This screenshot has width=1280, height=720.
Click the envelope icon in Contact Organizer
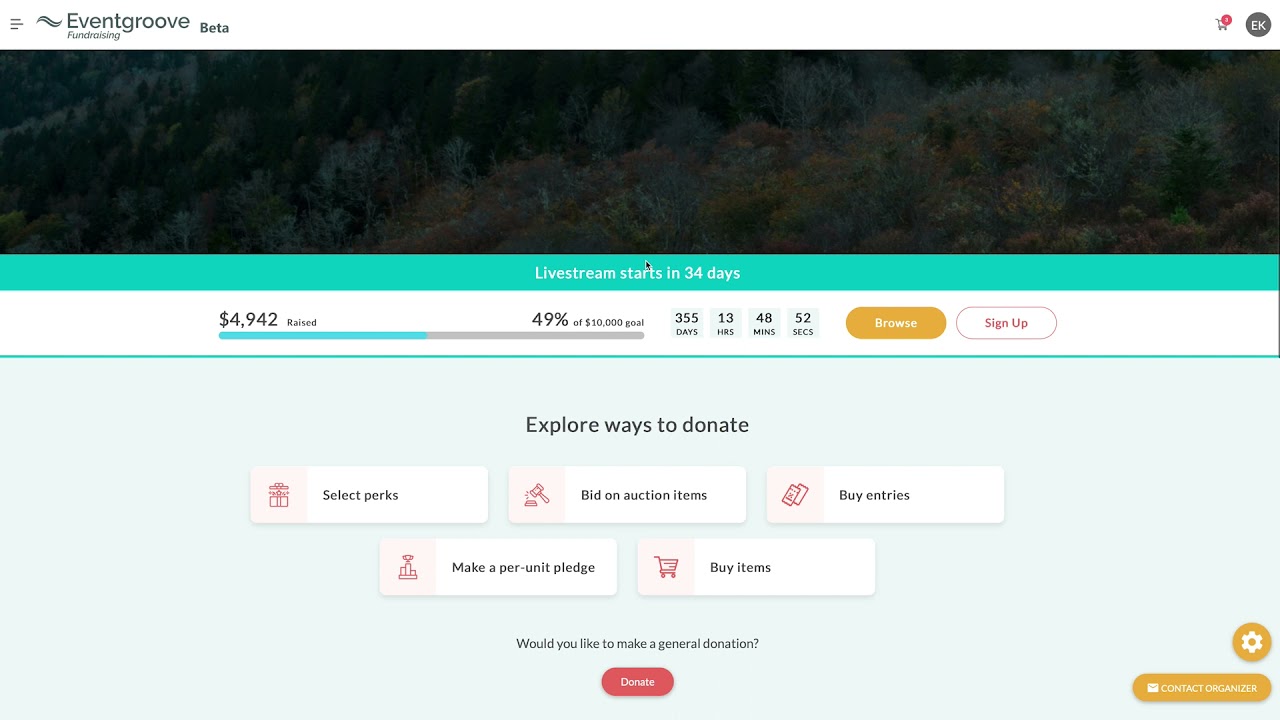pos(1153,688)
